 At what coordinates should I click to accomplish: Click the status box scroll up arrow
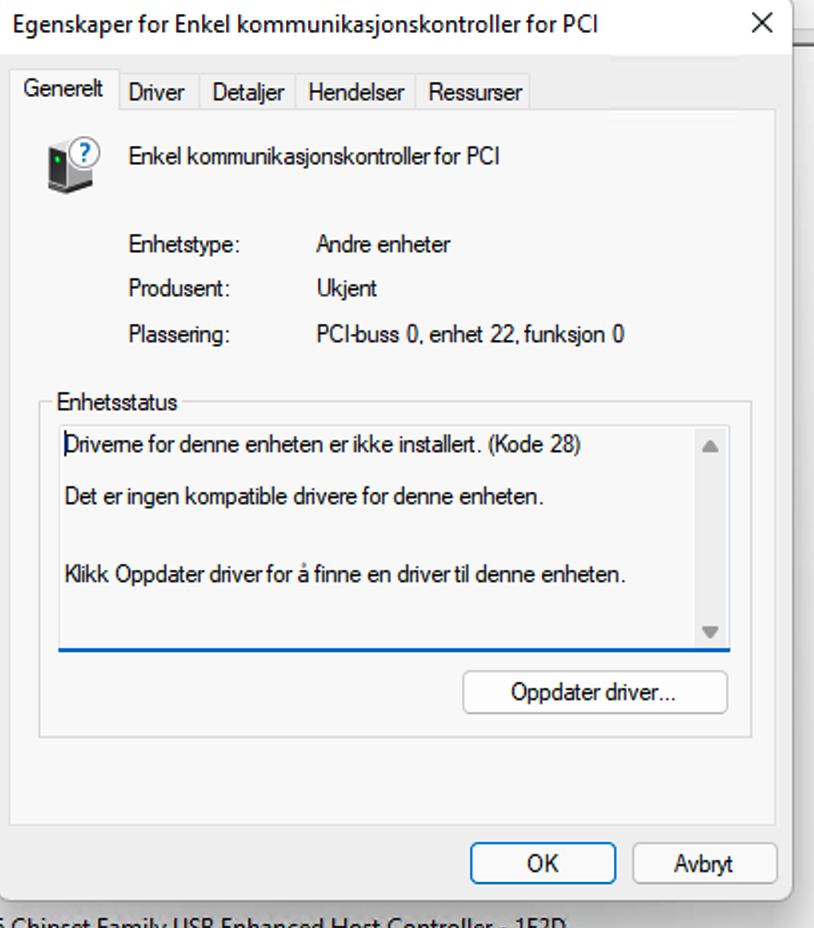710,446
